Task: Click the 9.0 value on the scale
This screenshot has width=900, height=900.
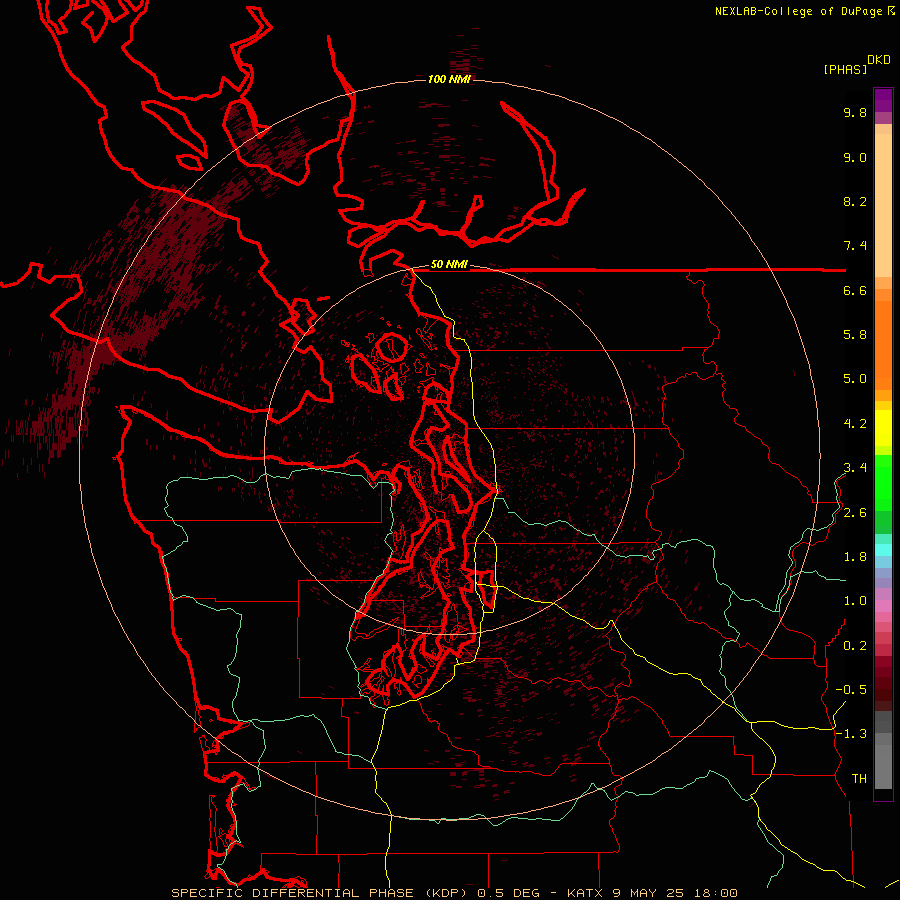Action: click(x=855, y=157)
